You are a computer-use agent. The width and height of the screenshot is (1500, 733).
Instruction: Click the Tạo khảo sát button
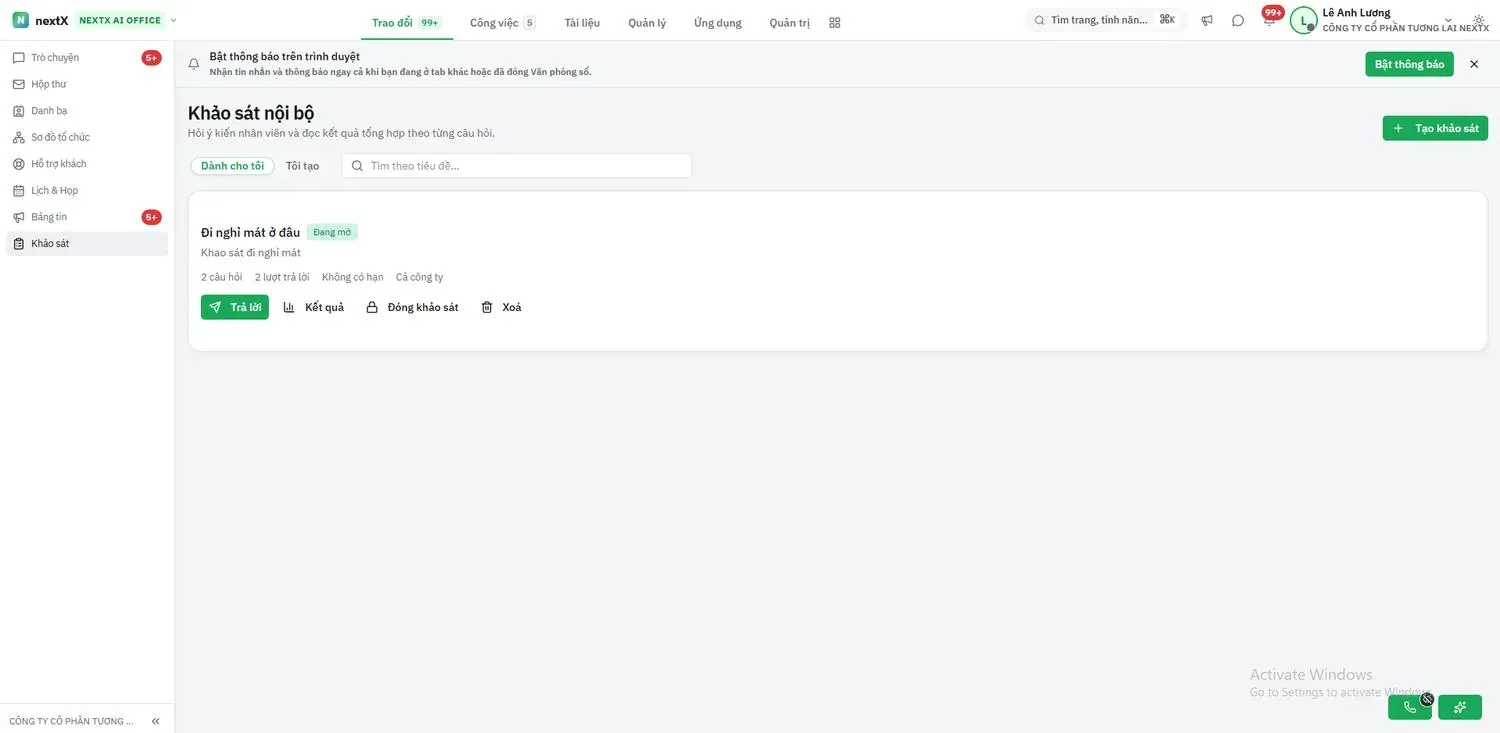point(1435,128)
